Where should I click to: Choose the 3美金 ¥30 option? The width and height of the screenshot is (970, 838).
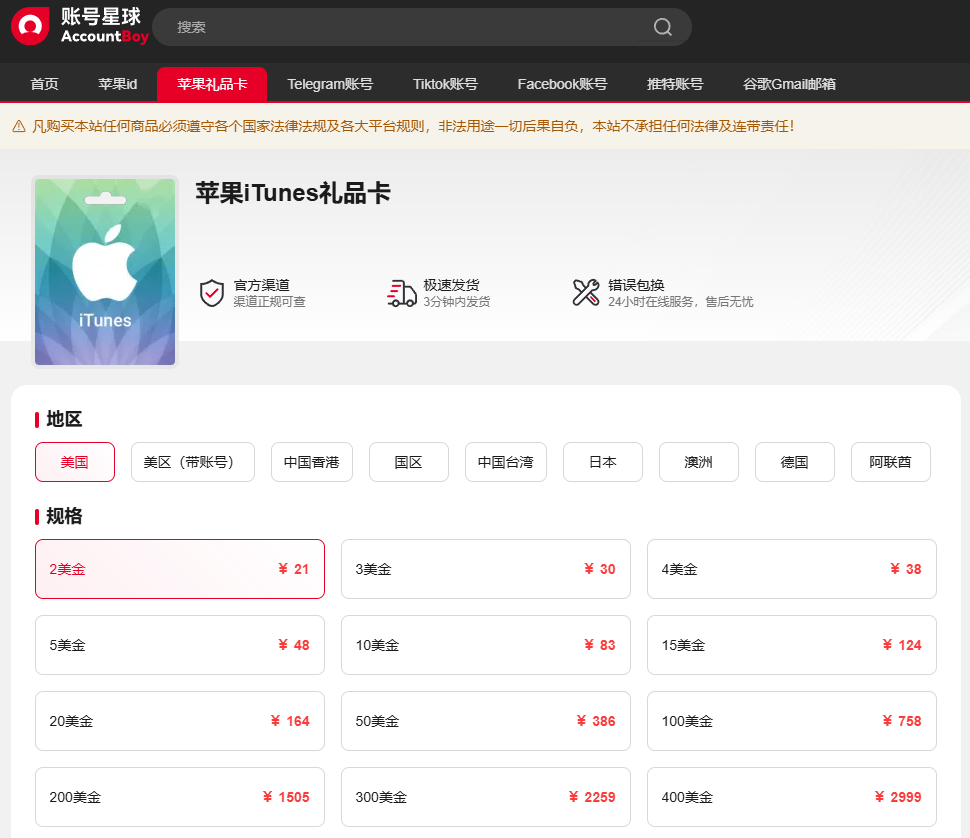[486, 569]
